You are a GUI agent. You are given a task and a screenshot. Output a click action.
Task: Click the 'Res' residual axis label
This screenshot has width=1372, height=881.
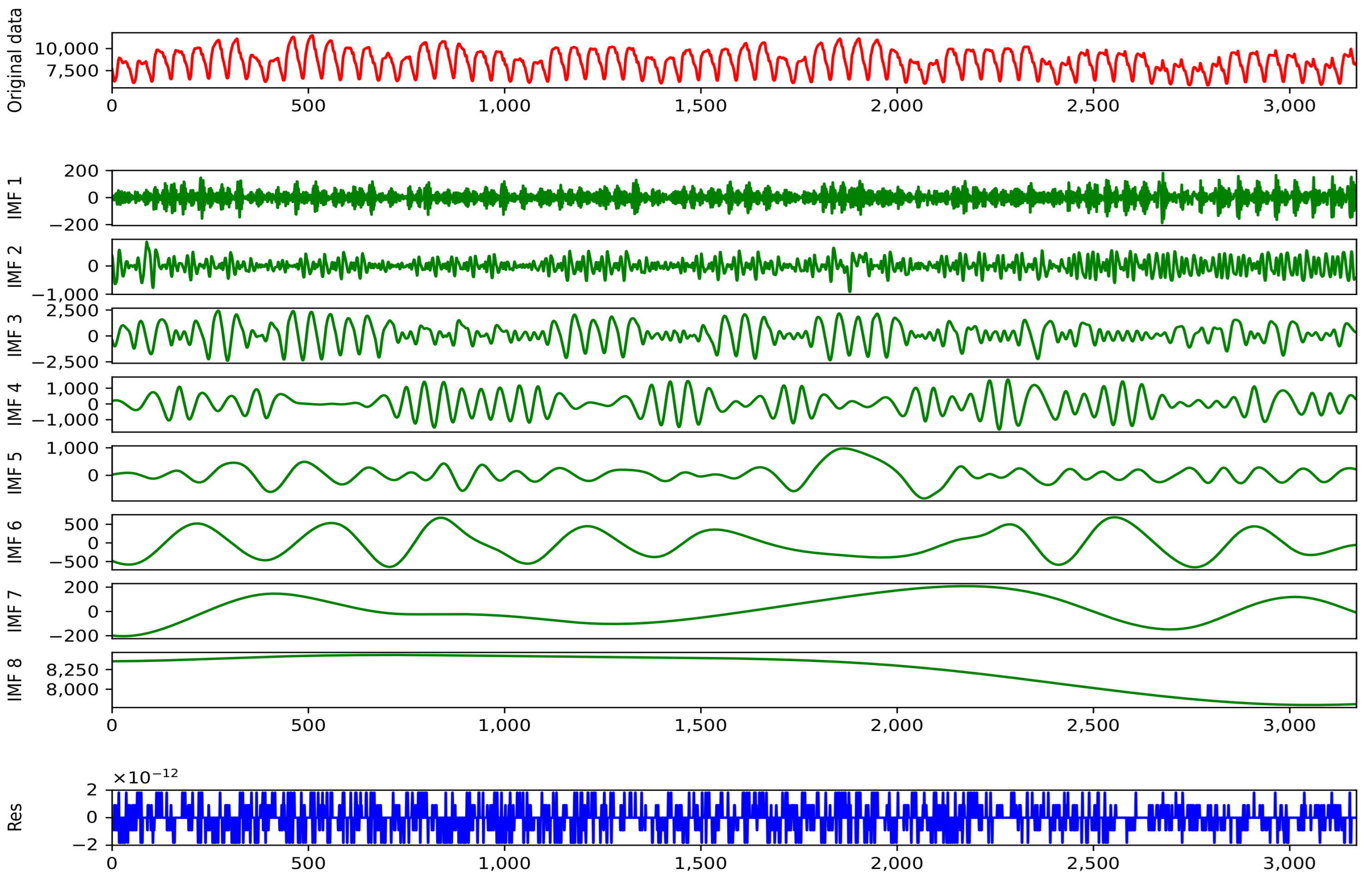tap(15, 817)
